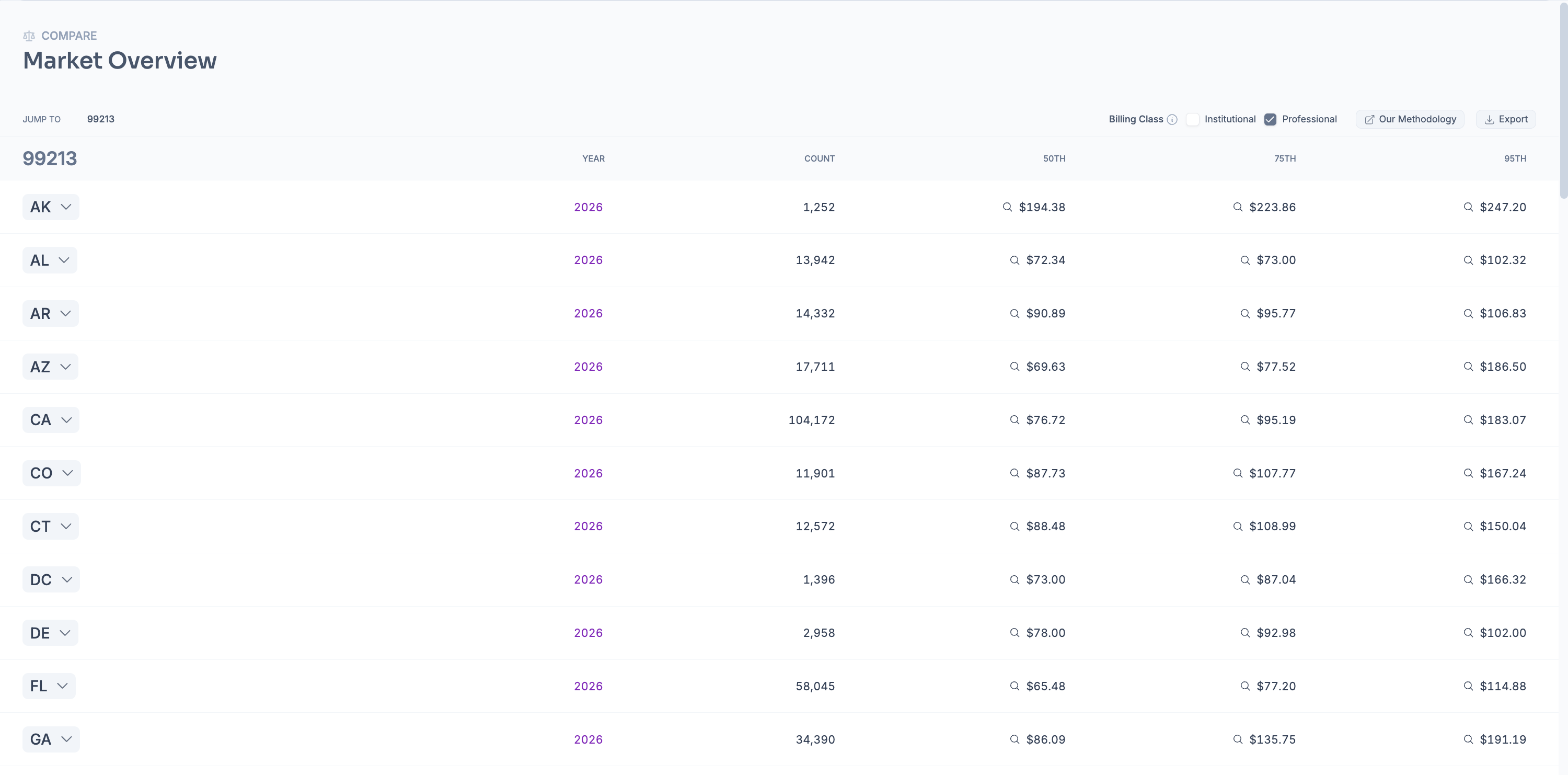The image size is (1568, 775).
Task: Click magnifier icon beside AL $72.34
Action: 1014,260
